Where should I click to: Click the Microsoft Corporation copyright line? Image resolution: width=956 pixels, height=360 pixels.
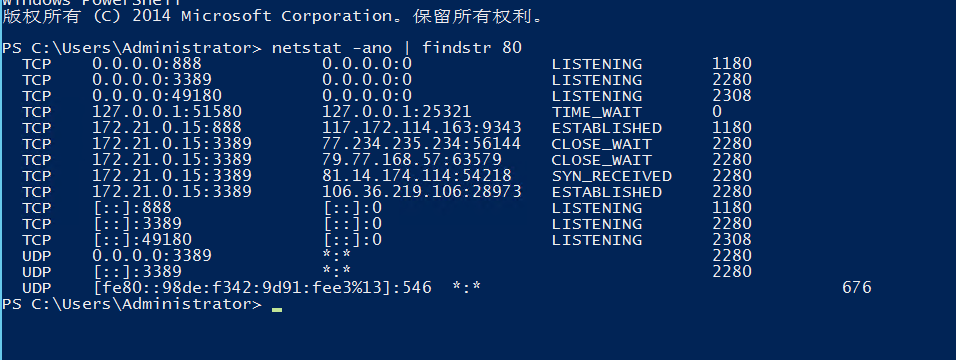click(273, 16)
